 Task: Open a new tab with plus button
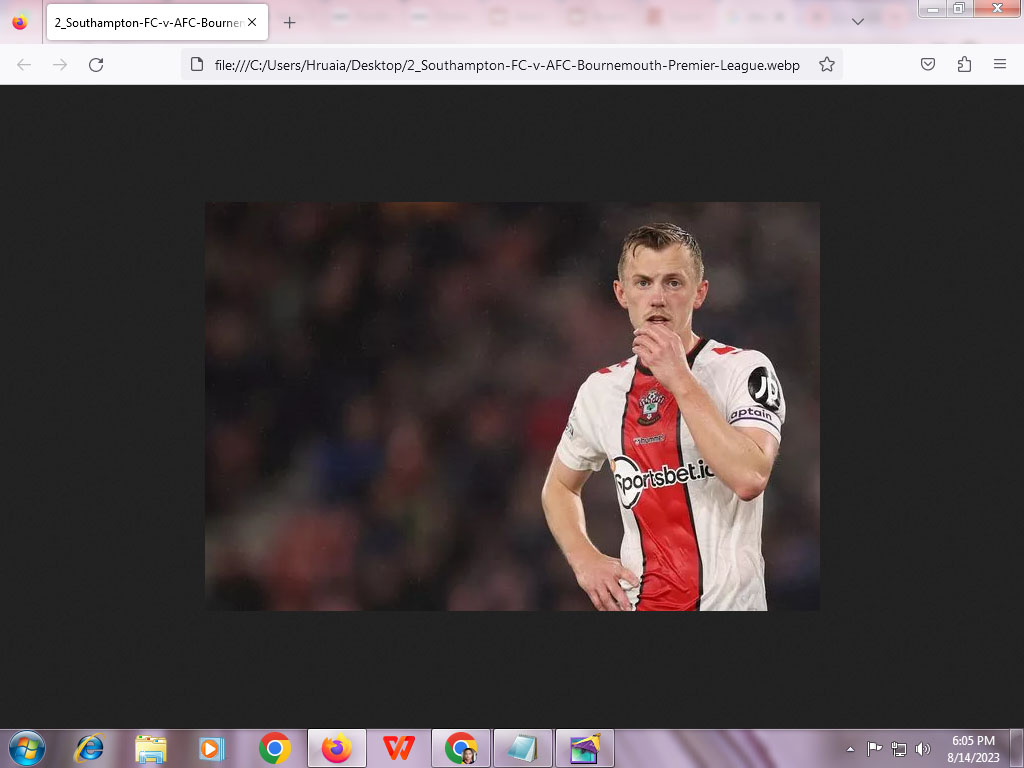click(x=289, y=22)
